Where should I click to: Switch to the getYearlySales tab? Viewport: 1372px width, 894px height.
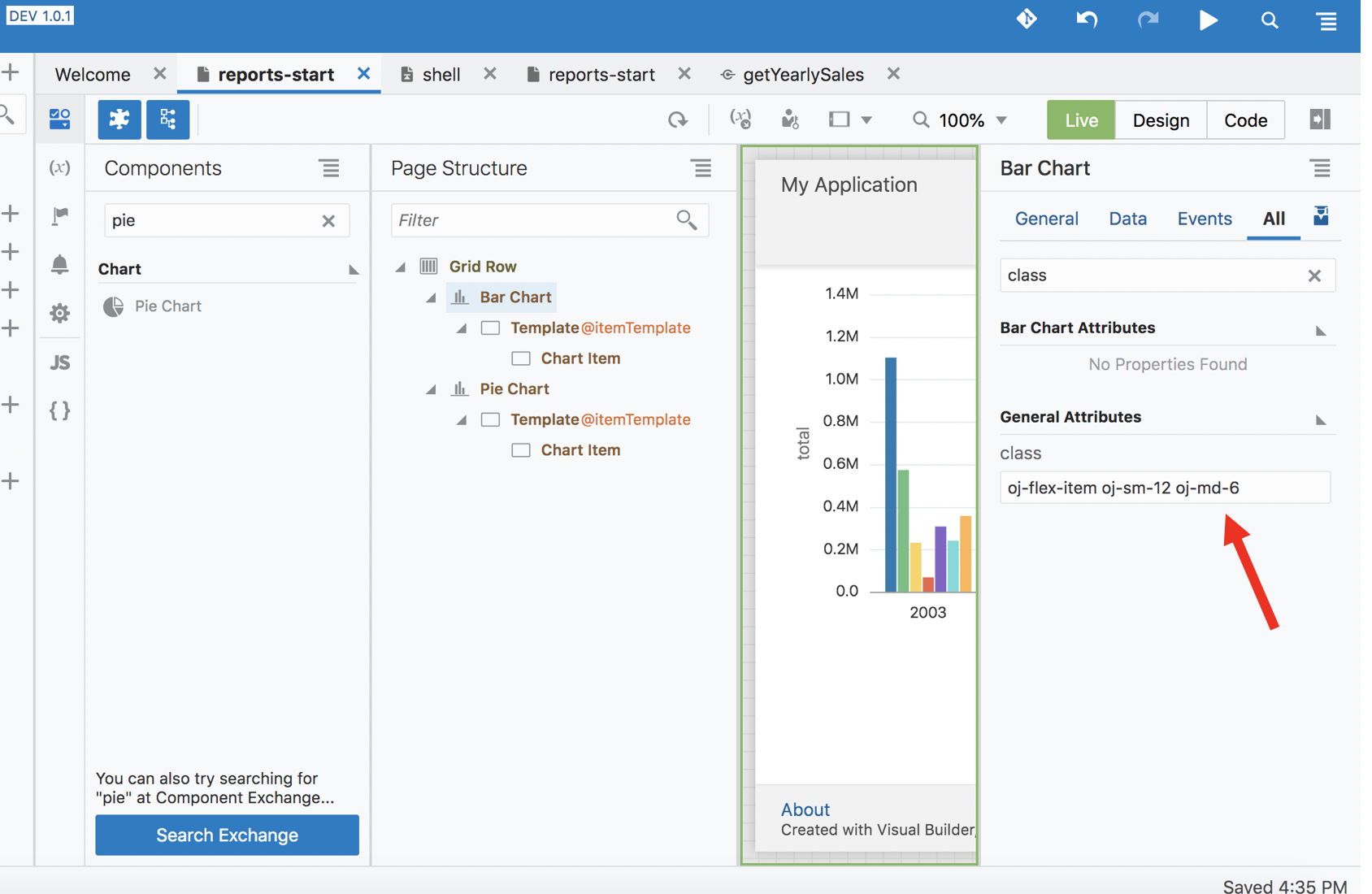pos(803,75)
